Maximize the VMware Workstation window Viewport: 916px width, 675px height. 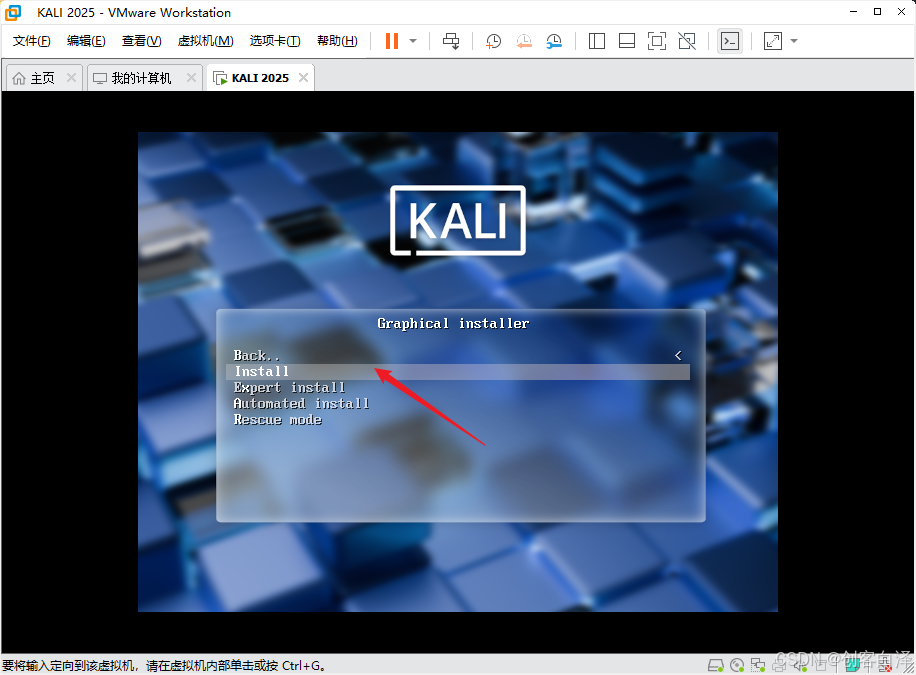877,12
